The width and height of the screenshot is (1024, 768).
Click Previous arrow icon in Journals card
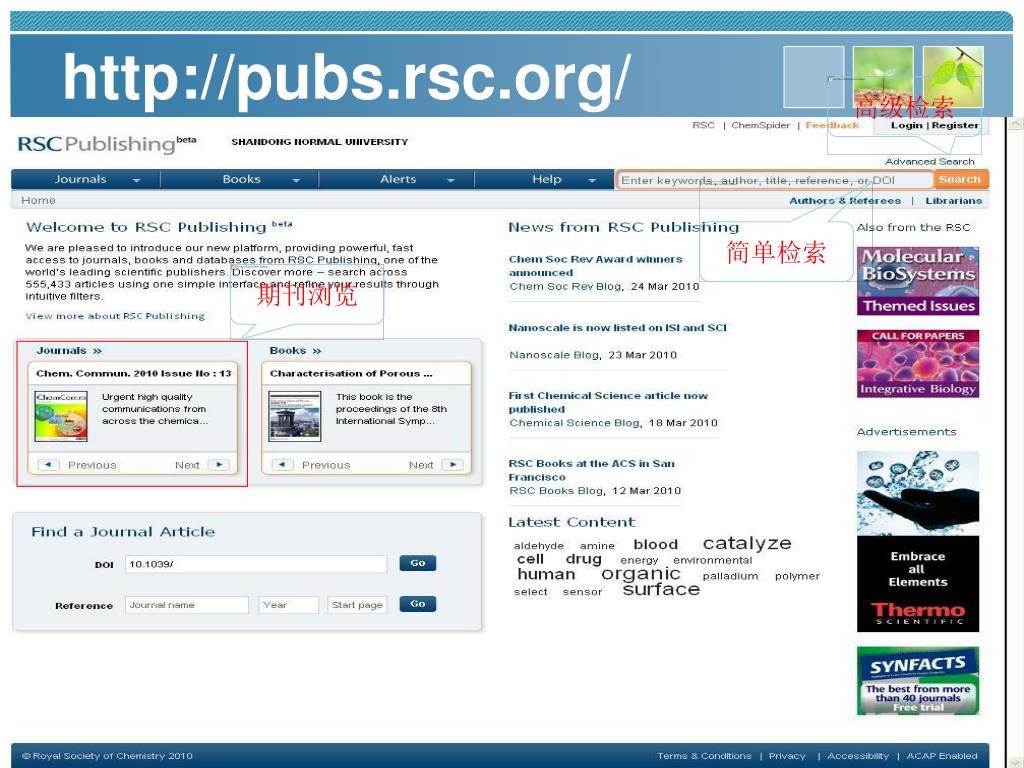(x=48, y=464)
